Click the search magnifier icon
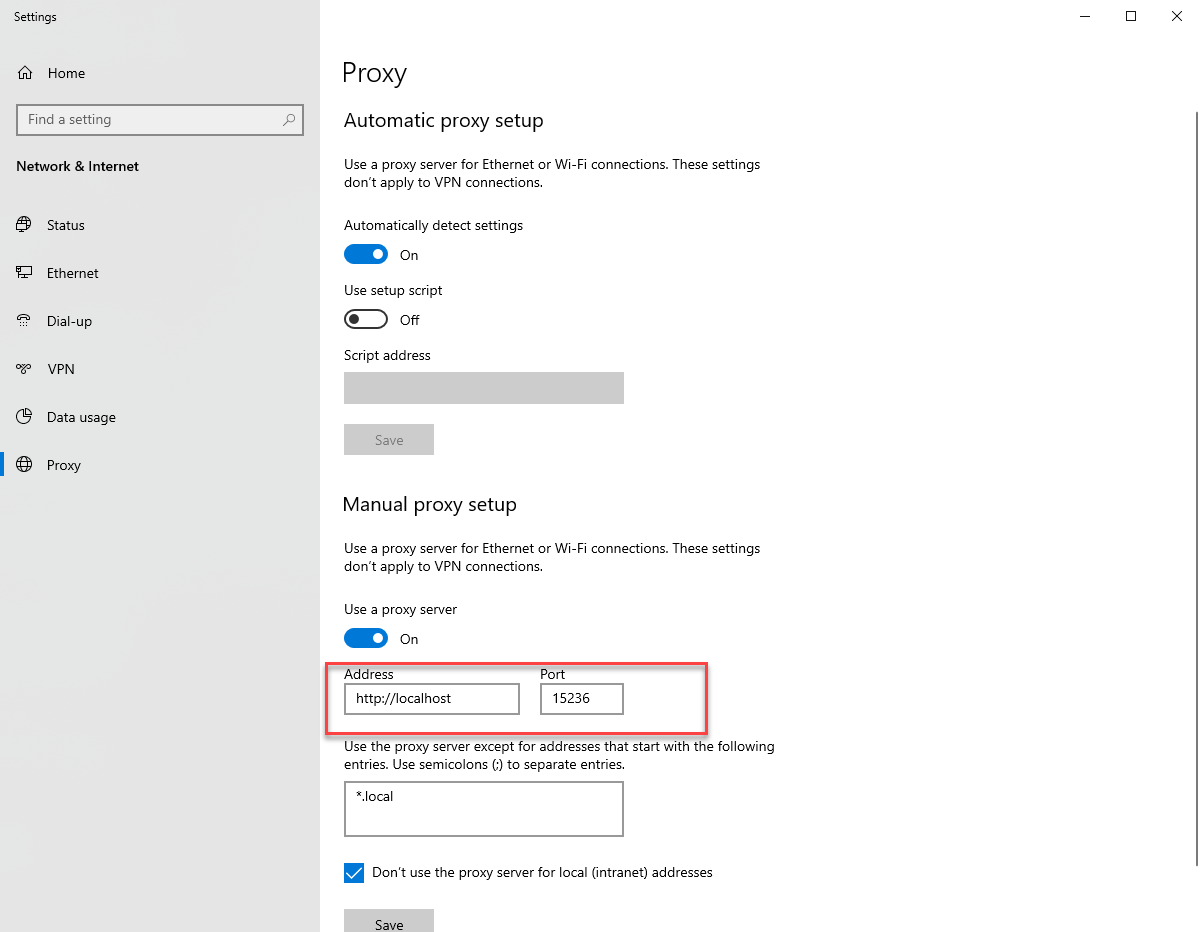1200x932 pixels. [289, 119]
